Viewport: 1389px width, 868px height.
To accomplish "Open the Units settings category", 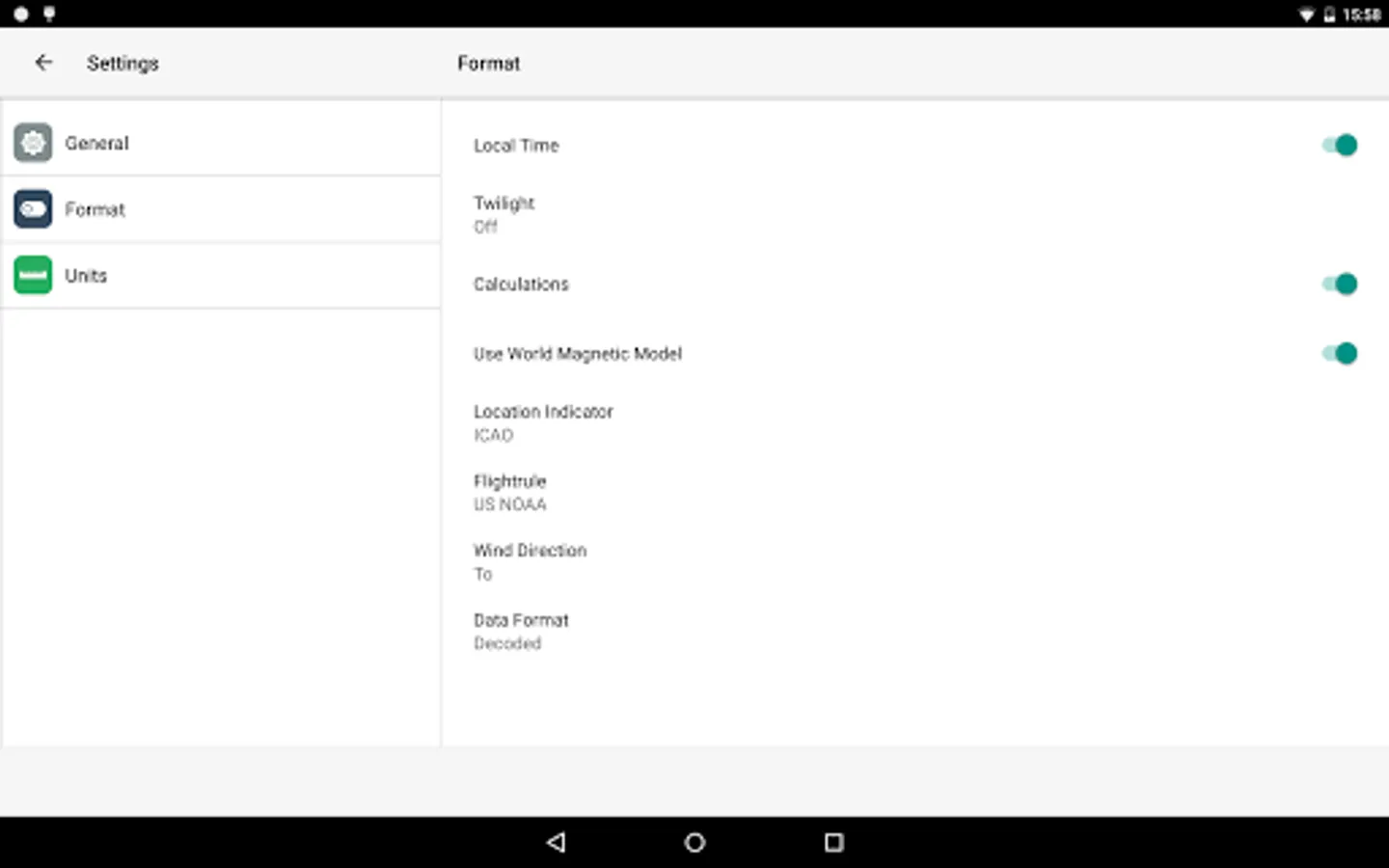I will [221, 275].
